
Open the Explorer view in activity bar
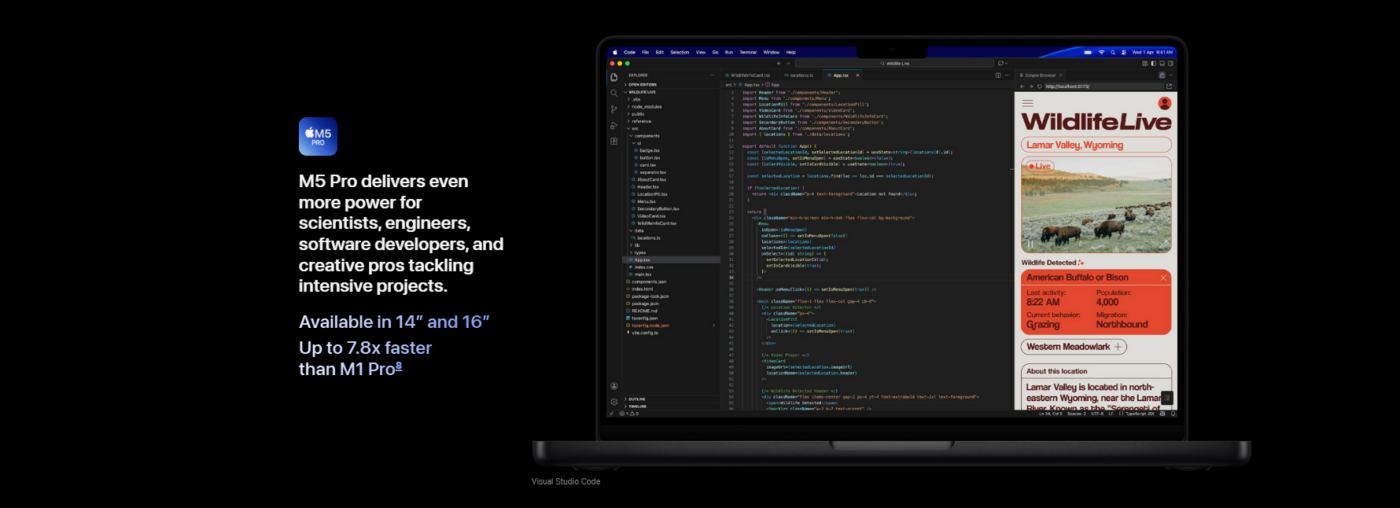pos(614,77)
